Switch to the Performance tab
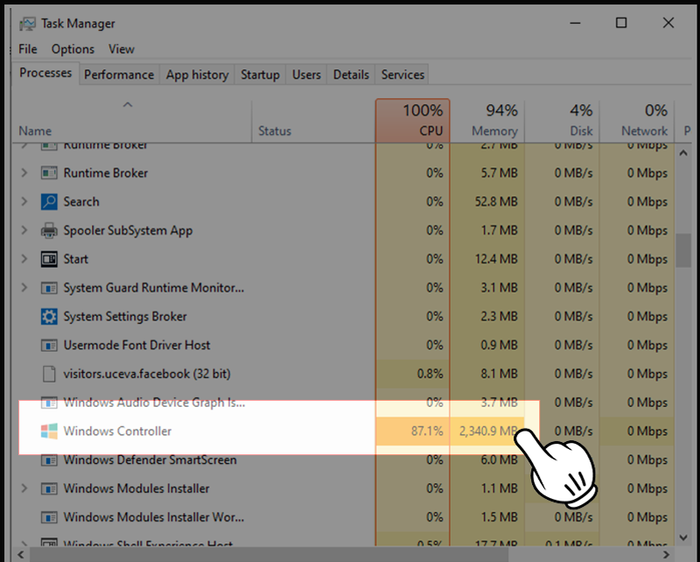The height and width of the screenshot is (562, 700). tap(119, 75)
